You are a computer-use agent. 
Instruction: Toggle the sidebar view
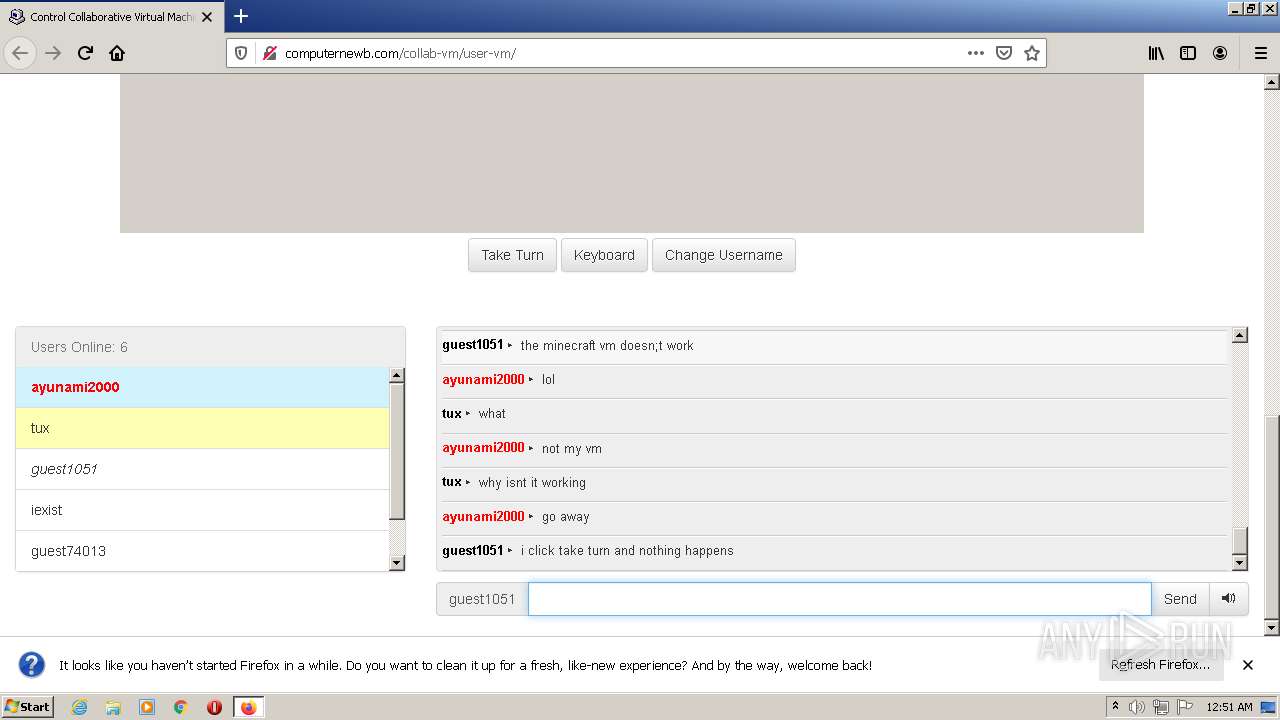point(1188,53)
